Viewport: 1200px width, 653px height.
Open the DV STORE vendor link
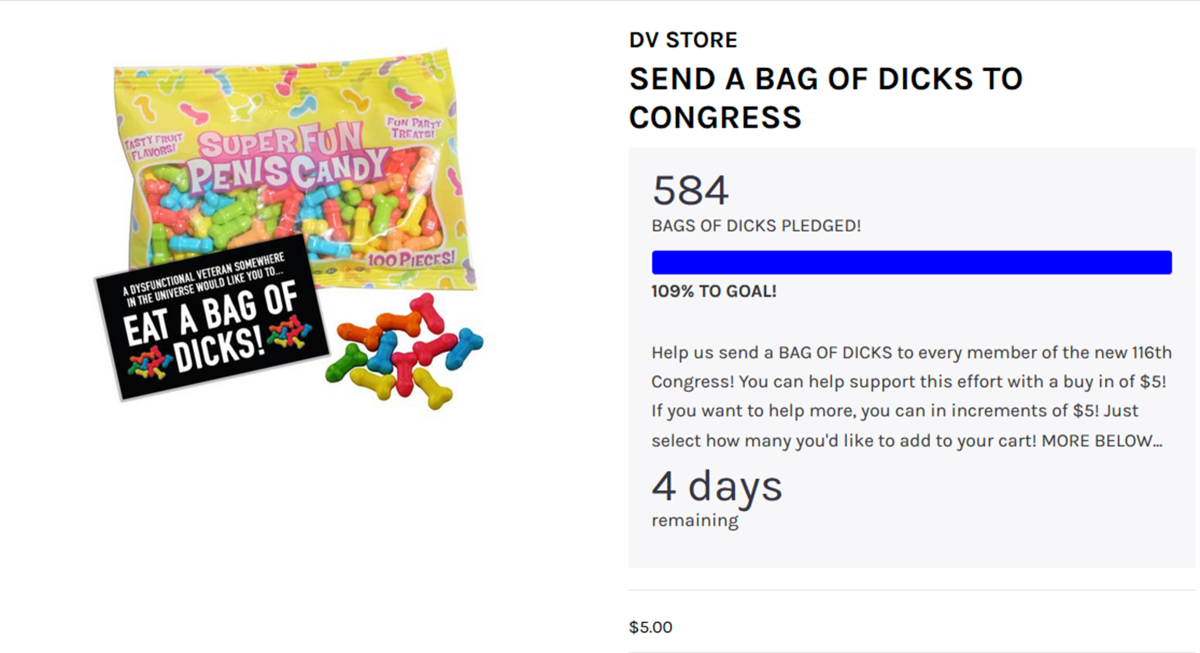click(x=683, y=41)
